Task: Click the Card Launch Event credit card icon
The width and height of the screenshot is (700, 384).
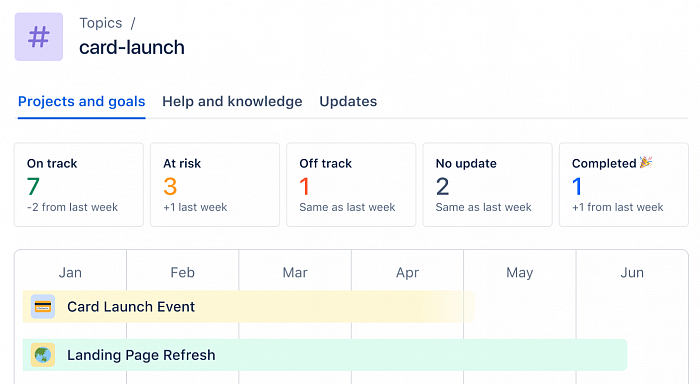Action: point(43,307)
